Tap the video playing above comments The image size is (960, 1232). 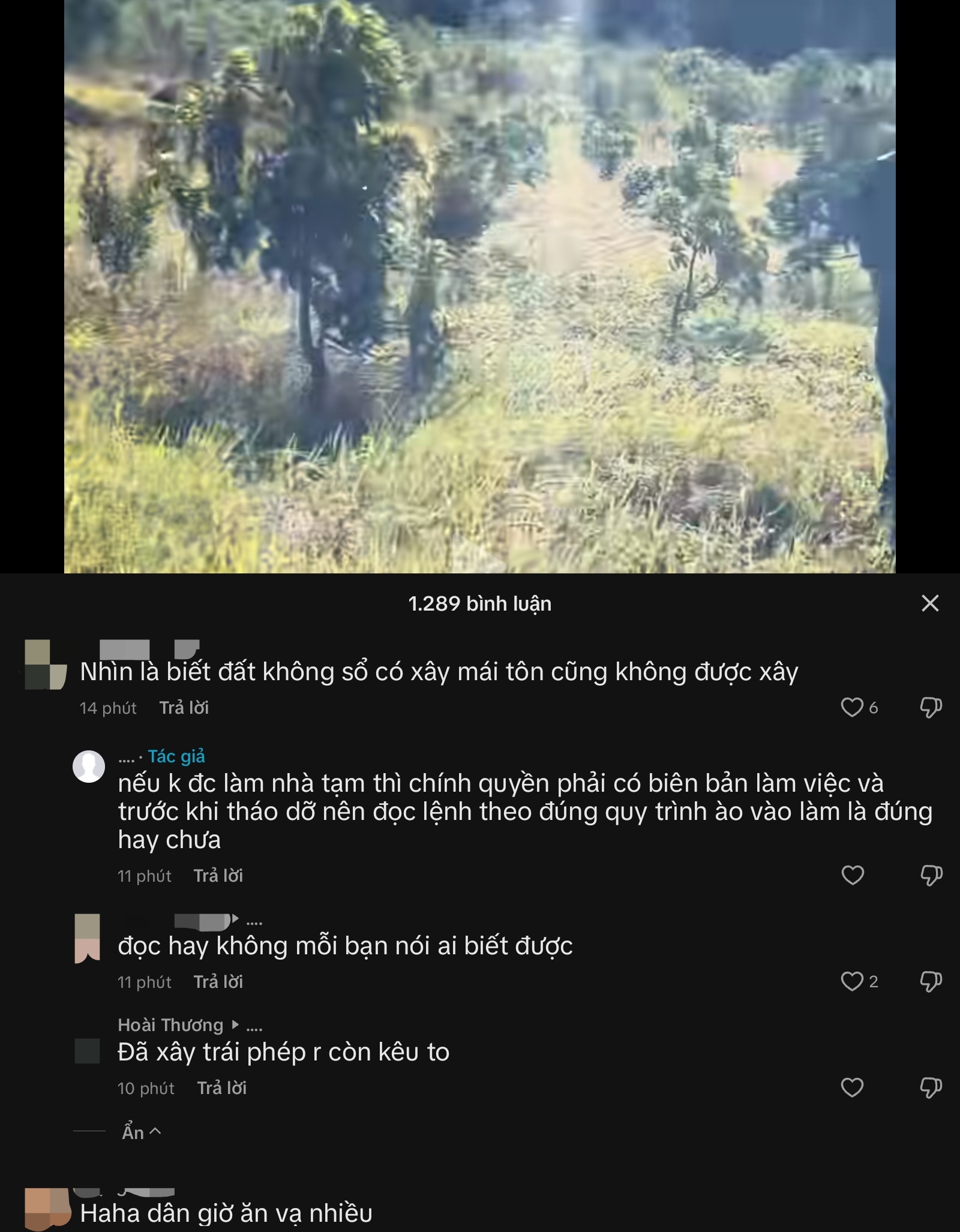click(480, 287)
